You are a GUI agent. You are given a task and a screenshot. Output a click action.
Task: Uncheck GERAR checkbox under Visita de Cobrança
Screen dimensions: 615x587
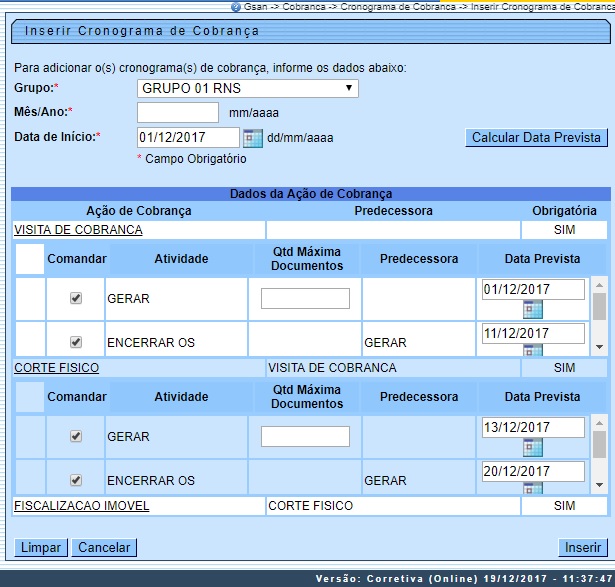click(76, 298)
